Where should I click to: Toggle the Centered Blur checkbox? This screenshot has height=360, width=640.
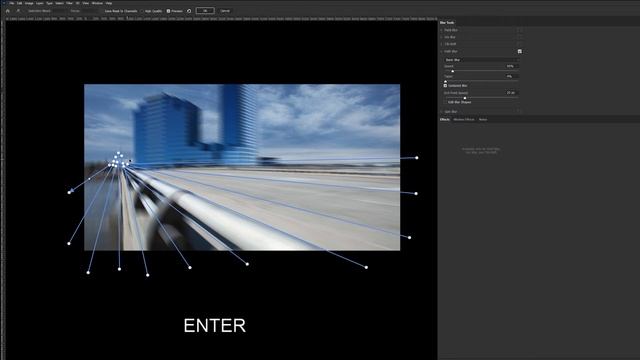pos(445,86)
